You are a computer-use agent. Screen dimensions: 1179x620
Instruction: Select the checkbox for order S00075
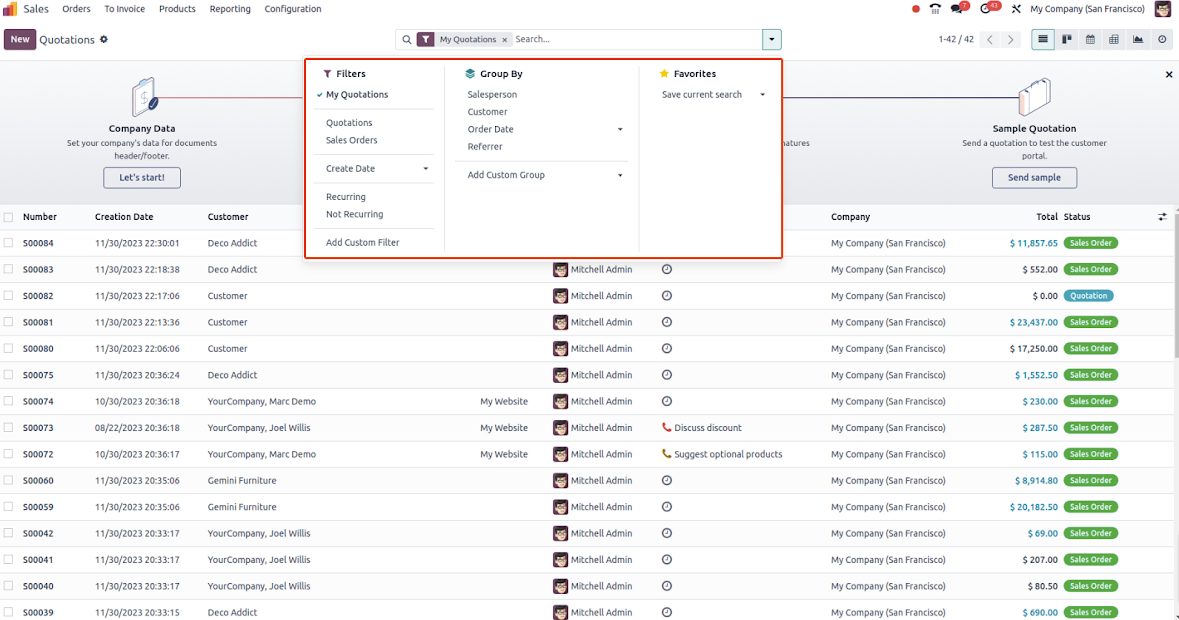point(9,375)
